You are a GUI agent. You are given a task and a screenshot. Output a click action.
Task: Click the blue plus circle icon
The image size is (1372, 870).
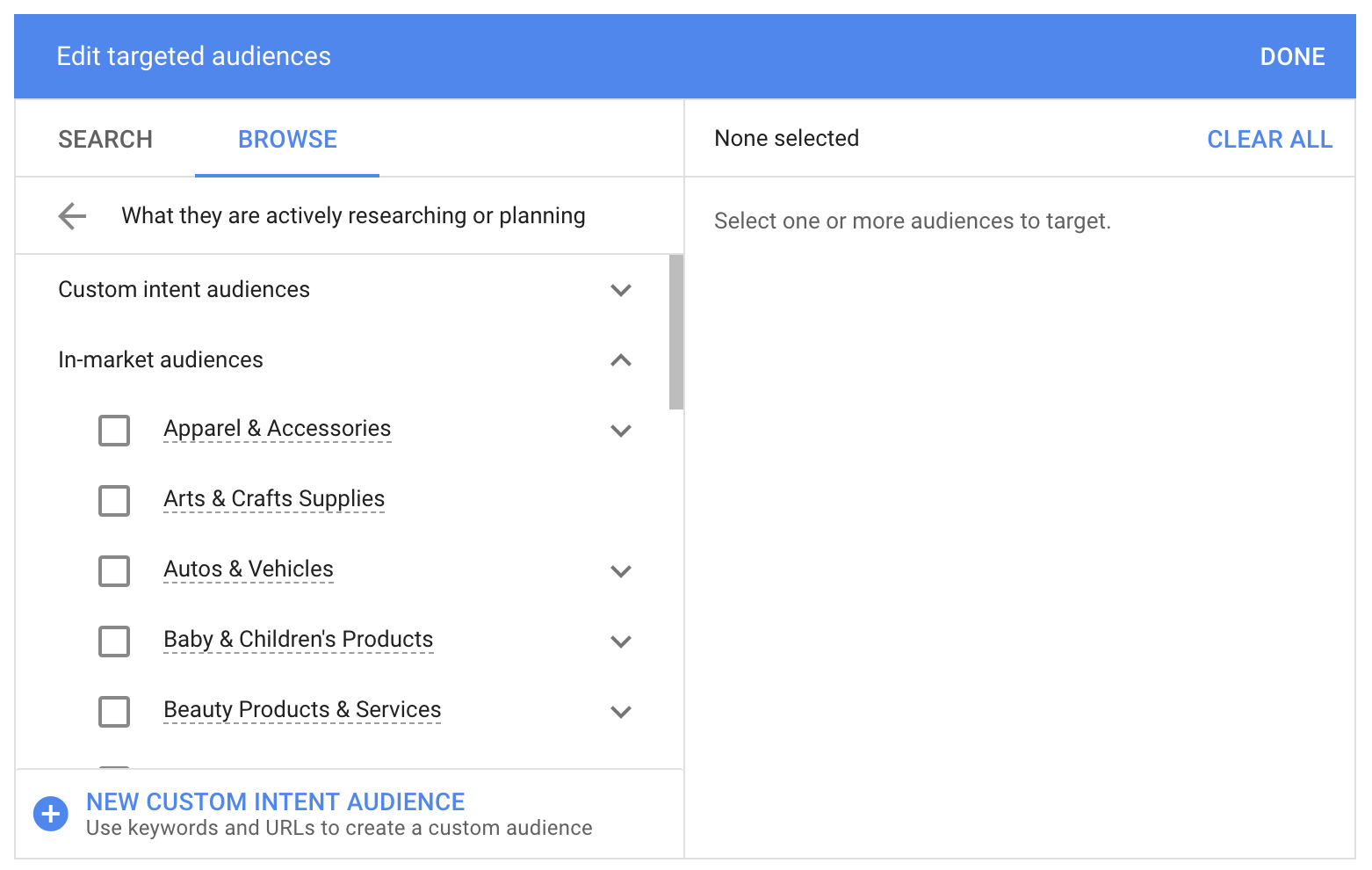[51, 814]
